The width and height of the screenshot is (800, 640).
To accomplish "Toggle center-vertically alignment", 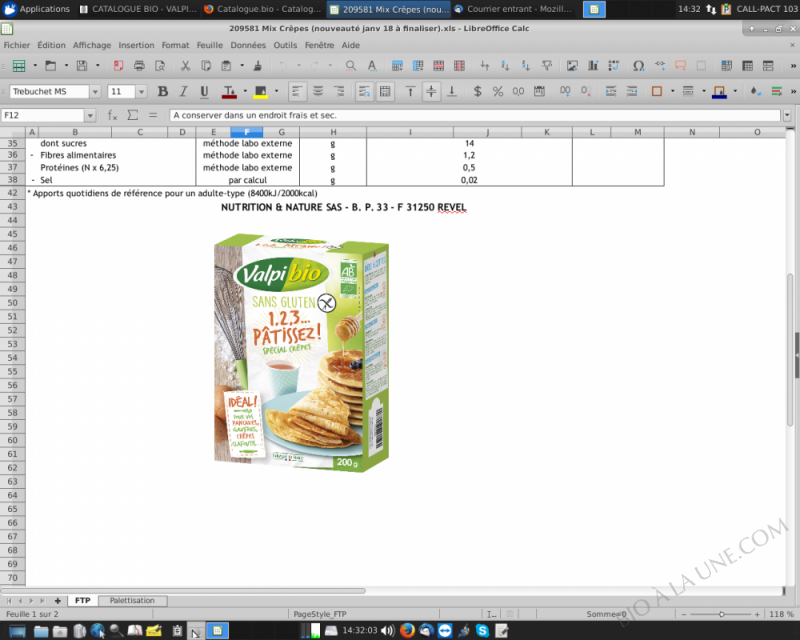I will tap(431, 91).
